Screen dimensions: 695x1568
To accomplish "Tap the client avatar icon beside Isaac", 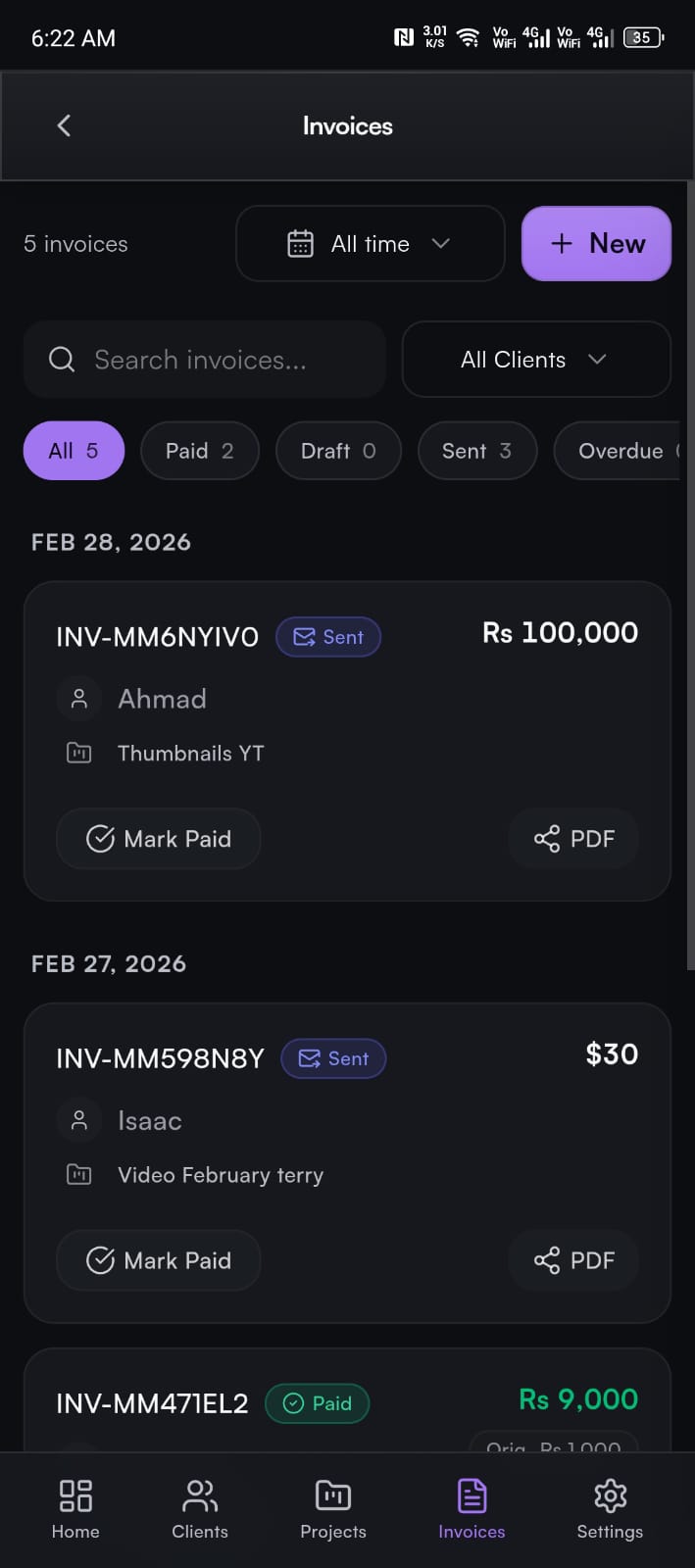I will pyautogui.click(x=78, y=1120).
